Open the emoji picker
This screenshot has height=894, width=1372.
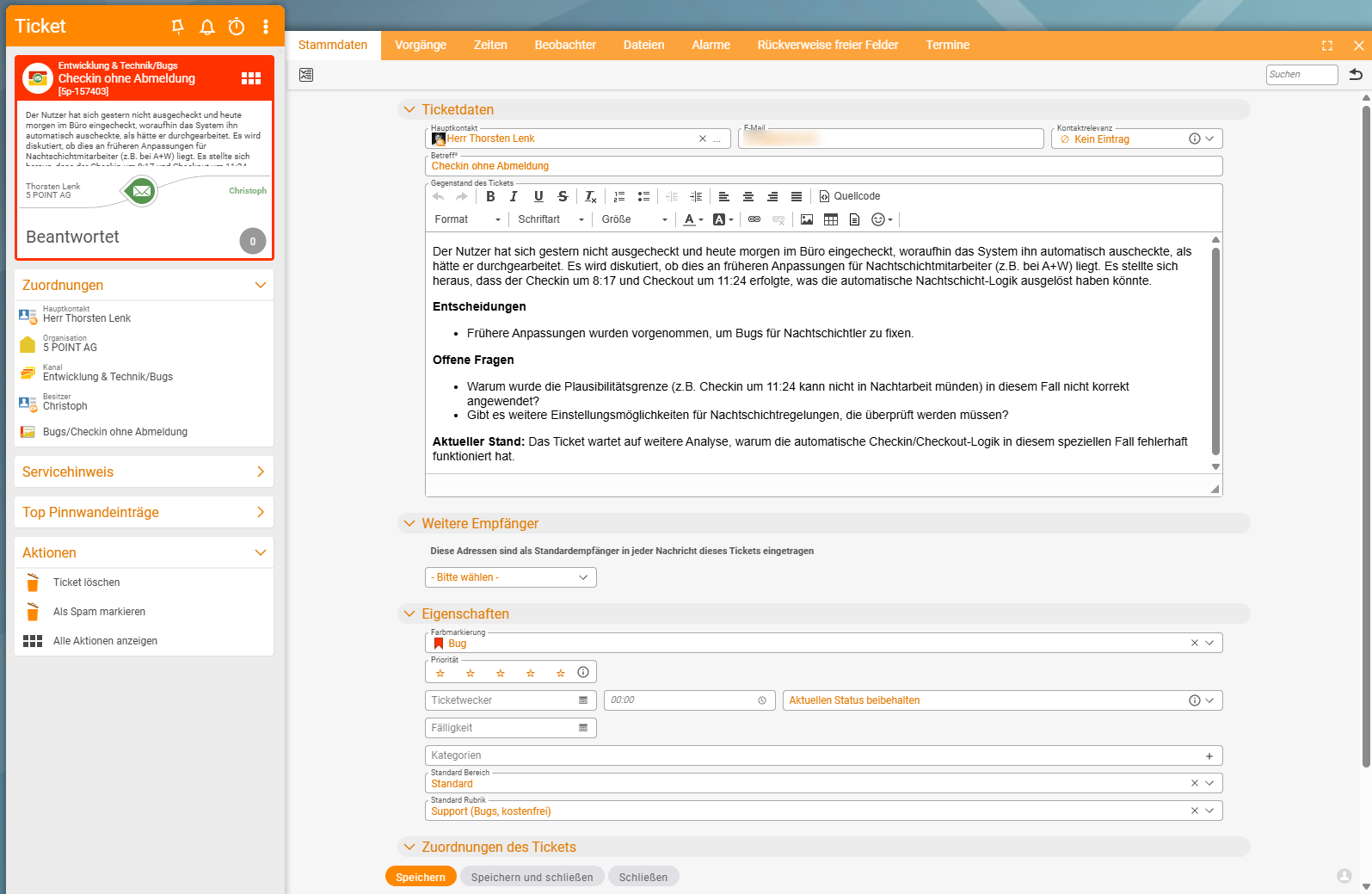pyautogui.click(x=882, y=219)
